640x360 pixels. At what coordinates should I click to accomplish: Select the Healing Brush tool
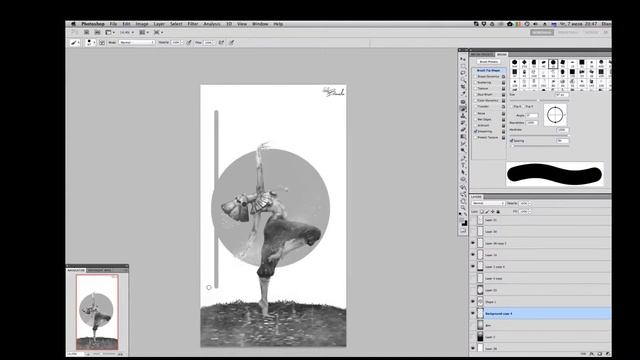click(463, 102)
